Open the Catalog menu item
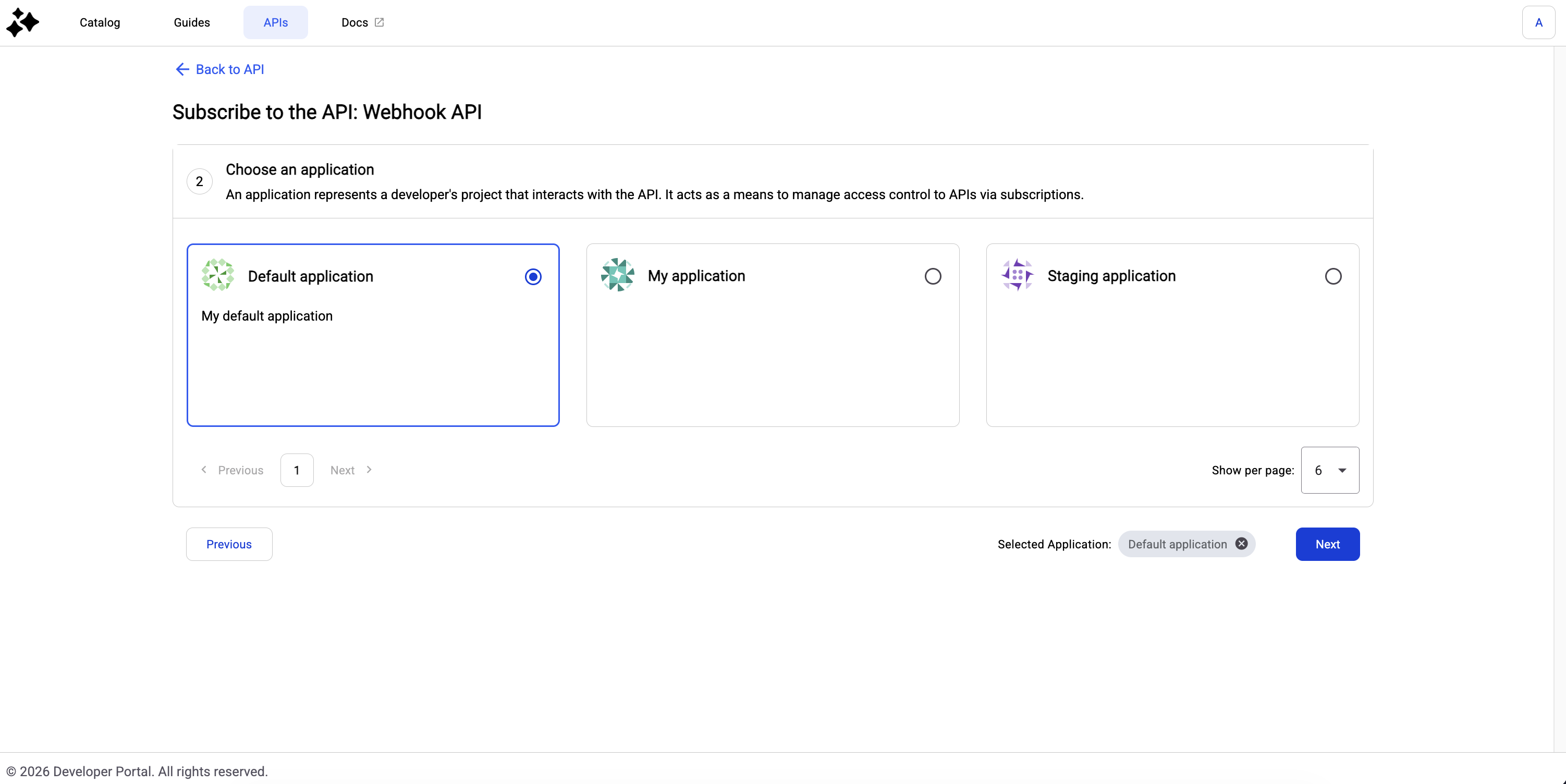 tap(100, 22)
